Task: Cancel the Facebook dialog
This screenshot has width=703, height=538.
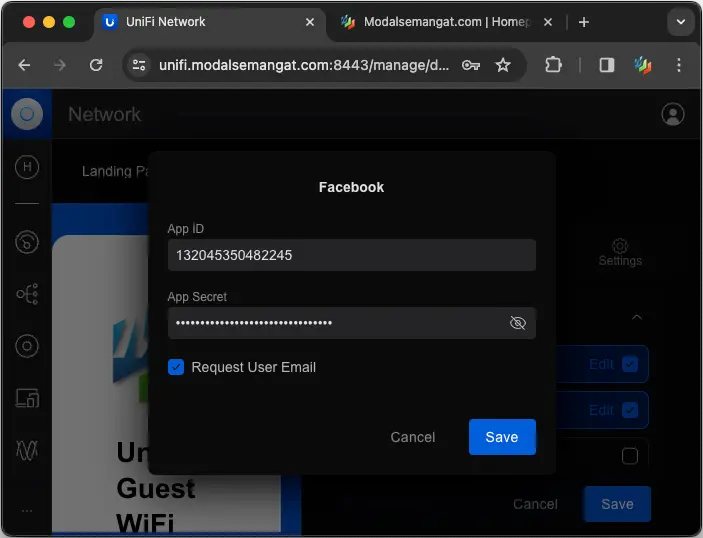Action: pyautogui.click(x=413, y=437)
